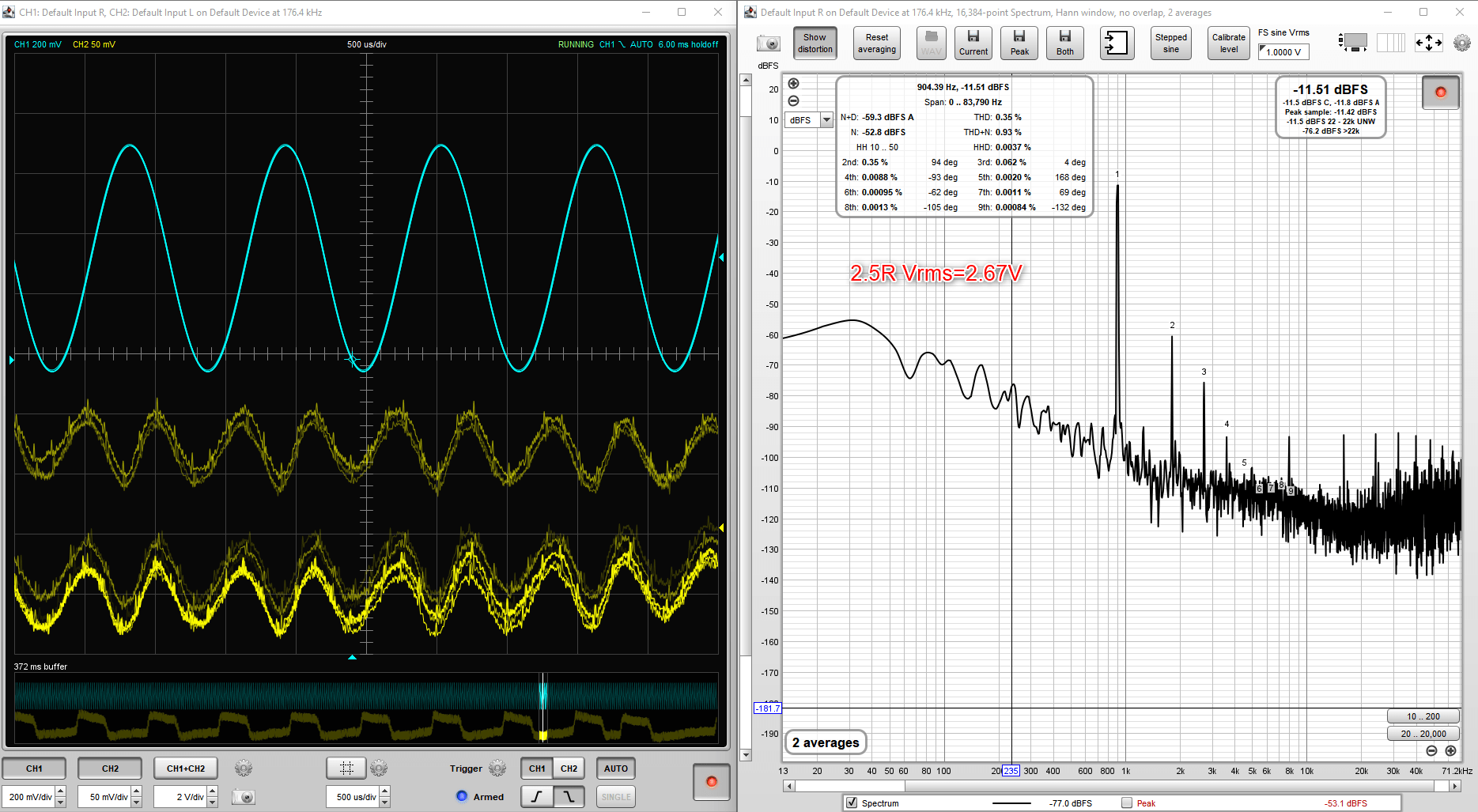Set trigger source to CH1
The image size is (1478, 812).
click(537, 769)
